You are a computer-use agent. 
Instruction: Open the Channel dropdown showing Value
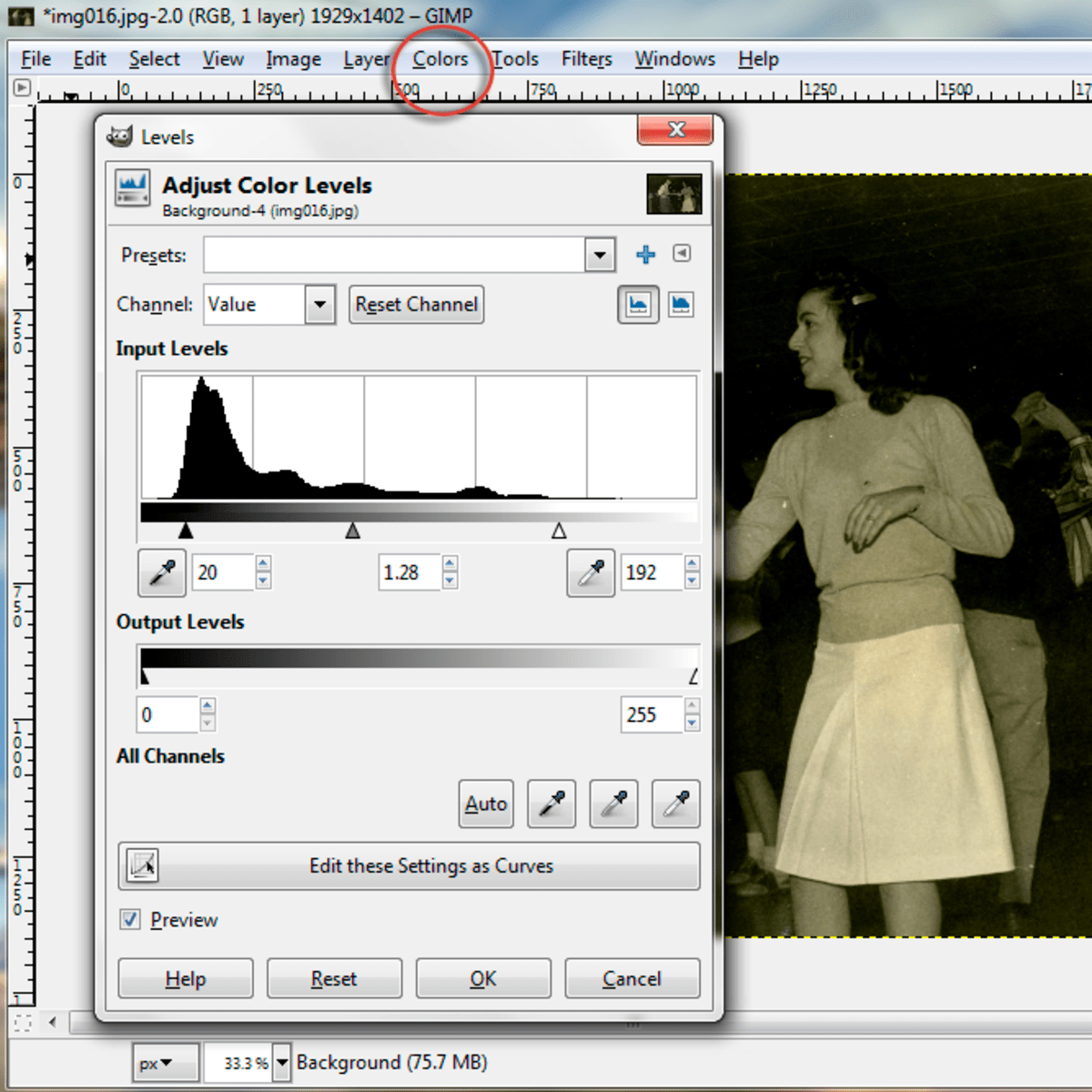click(x=318, y=304)
